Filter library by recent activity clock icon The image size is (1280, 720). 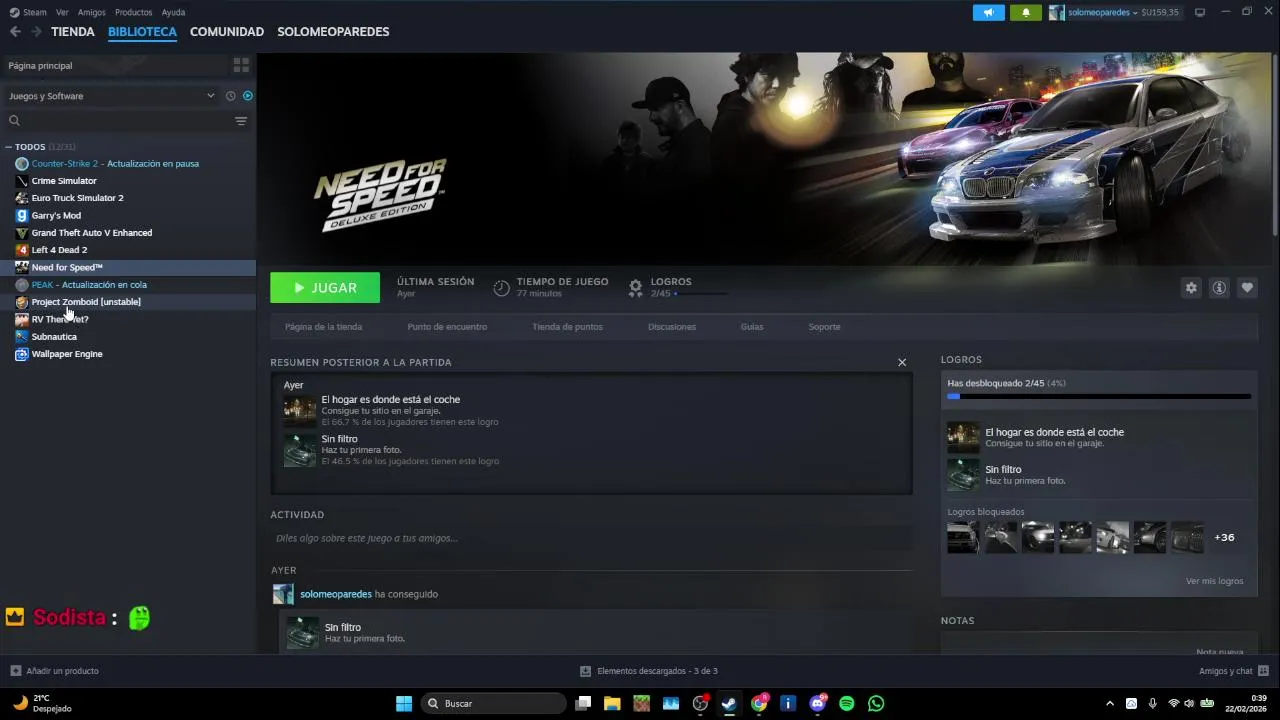[230, 96]
